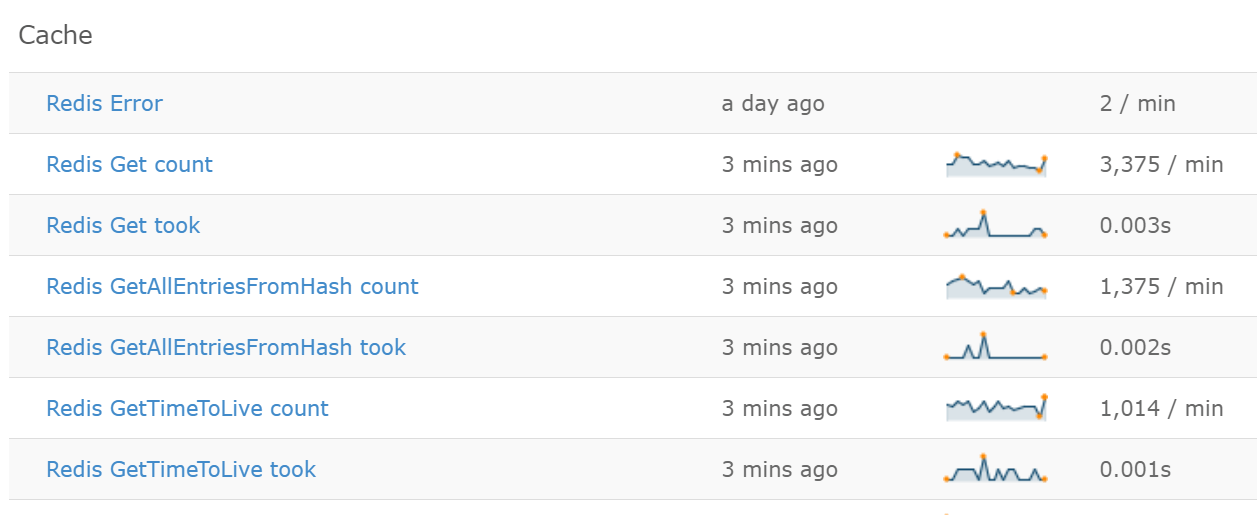Click the 1,014 / min rate value
This screenshot has width=1257, height=515.
[1161, 408]
